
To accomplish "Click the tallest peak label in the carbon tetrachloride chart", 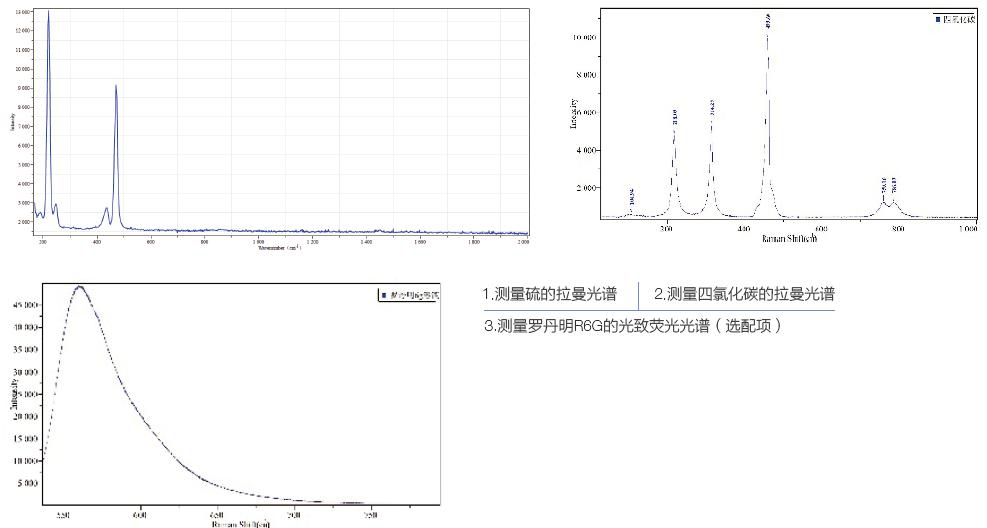I will pyautogui.click(x=767, y=21).
